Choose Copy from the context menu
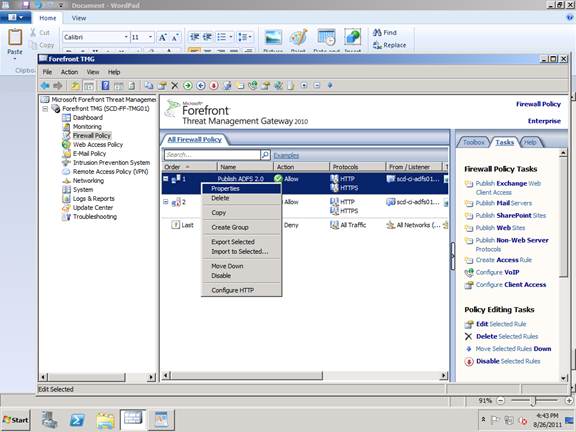The width and height of the screenshot is (576, 432). pos(241,213)
